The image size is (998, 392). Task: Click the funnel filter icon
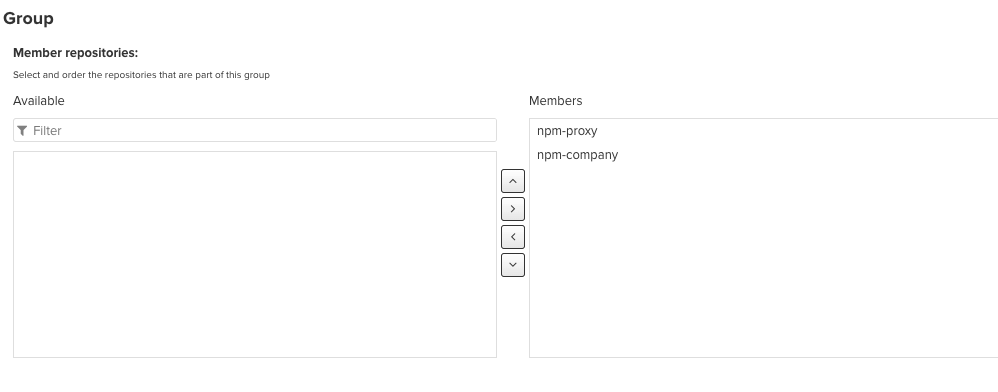point(22,130)
